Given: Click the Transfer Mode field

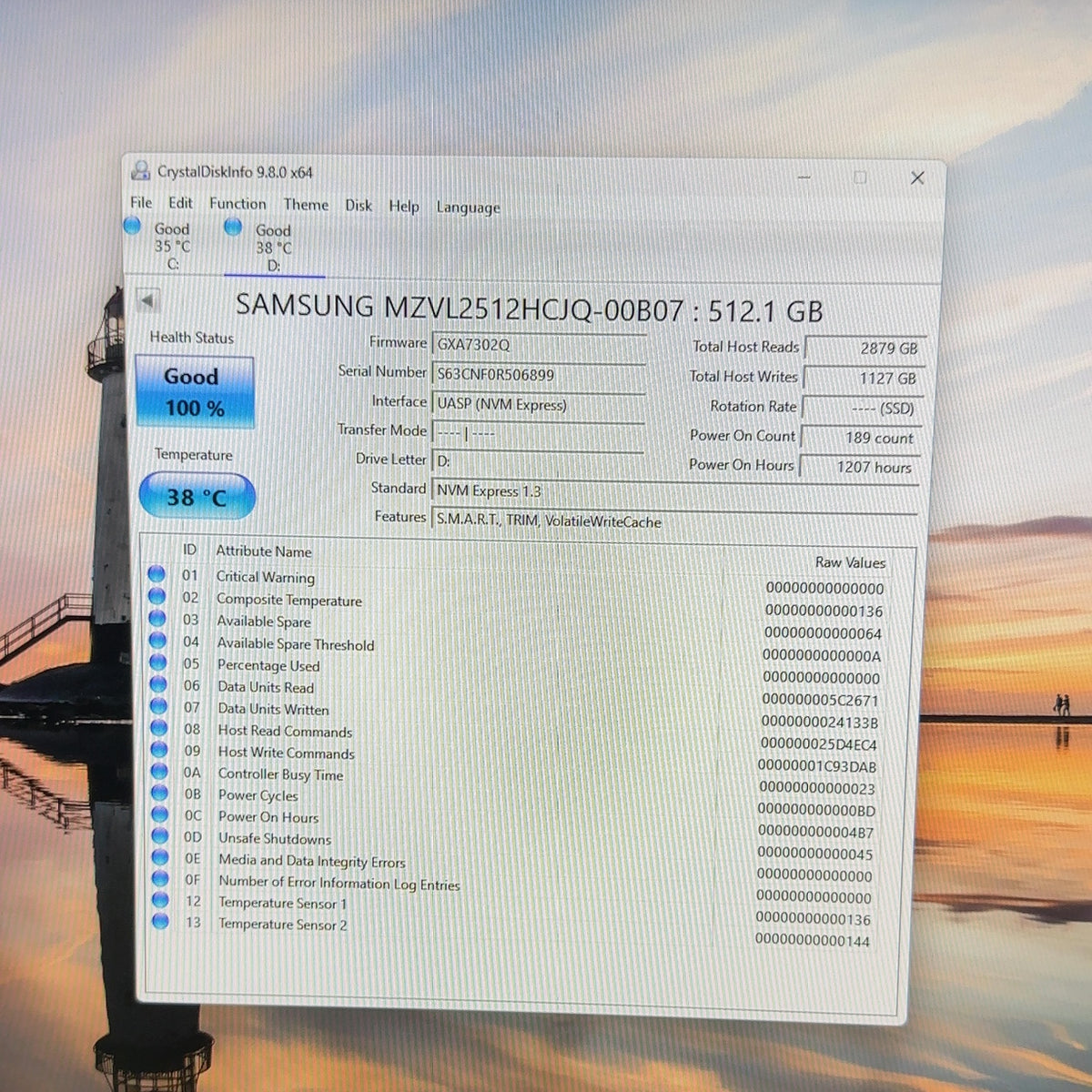Looking at the screenshot, I should [x=539, y=434].
